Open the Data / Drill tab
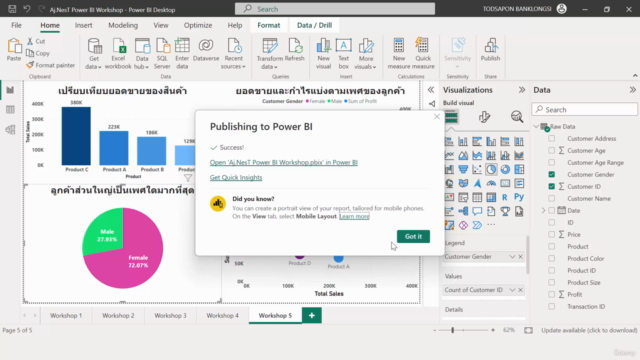The image size is (640, 360). [x=314, y=25]
